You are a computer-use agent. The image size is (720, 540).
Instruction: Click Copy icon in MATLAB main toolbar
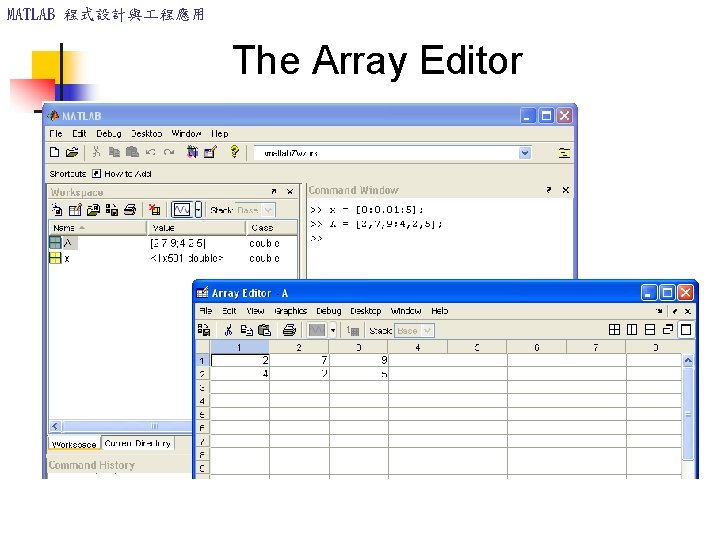point(114,152)
